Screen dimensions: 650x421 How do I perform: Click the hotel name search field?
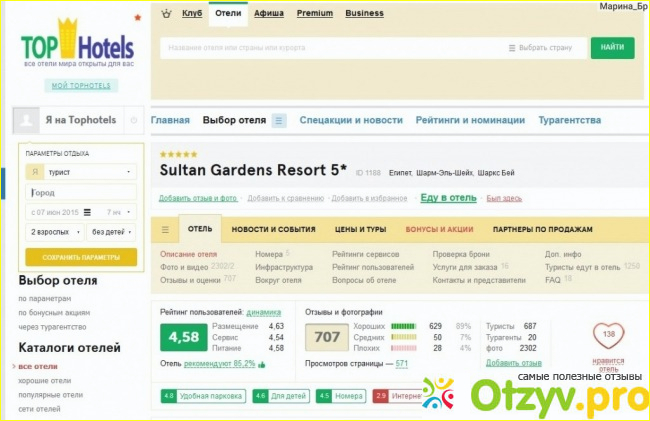pos(330,47)
